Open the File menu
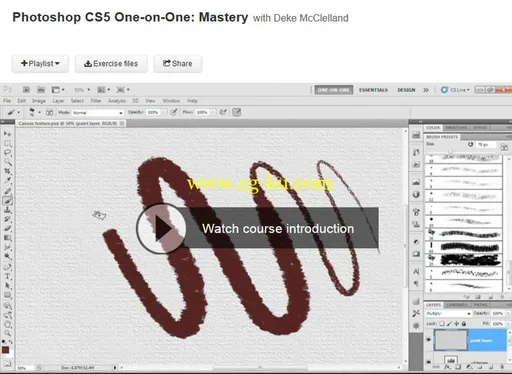Screen dimensions: 512x374 coord(7,101)
